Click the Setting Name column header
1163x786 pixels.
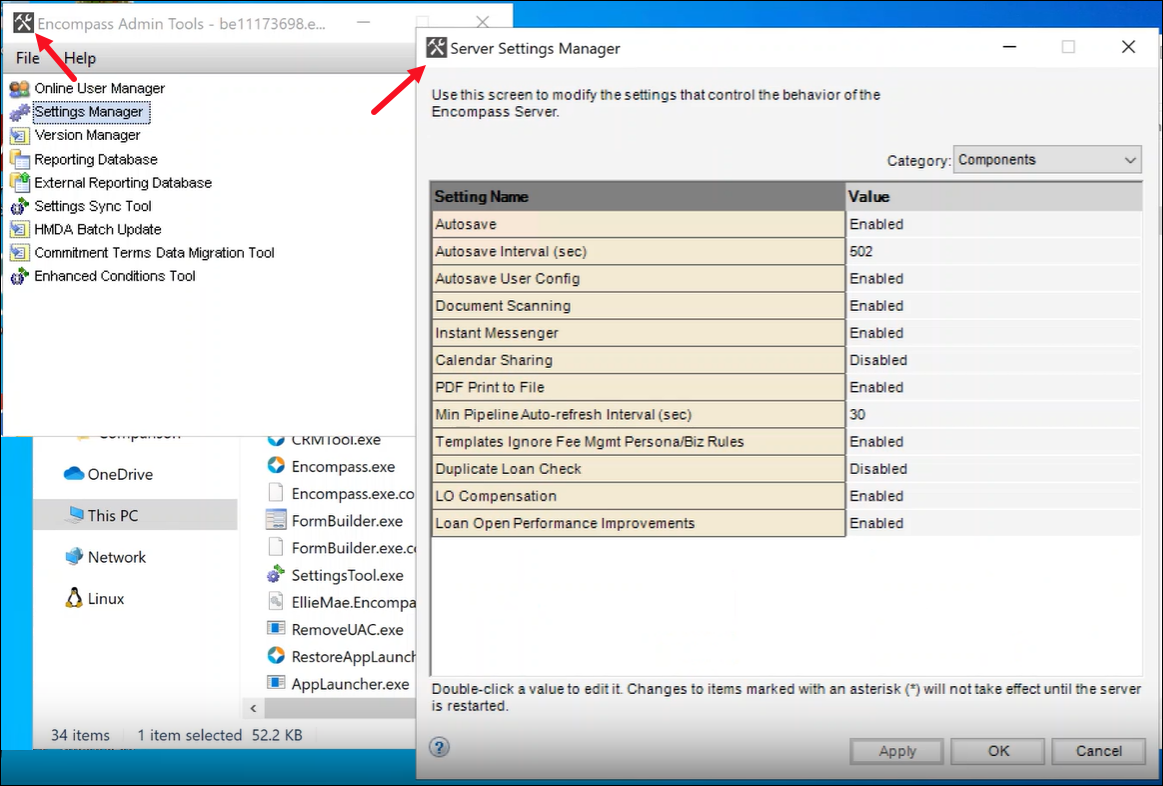pos(638,196)
